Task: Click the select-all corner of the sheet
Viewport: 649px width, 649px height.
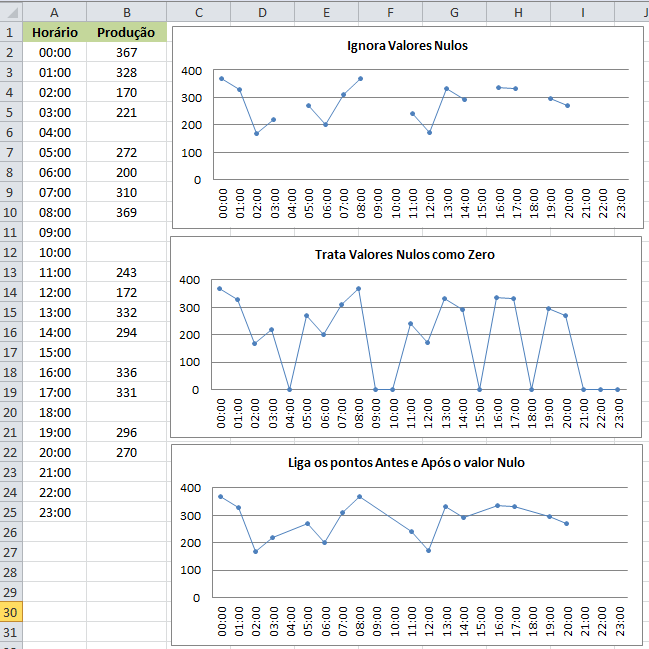Action: tap(10, 12)
